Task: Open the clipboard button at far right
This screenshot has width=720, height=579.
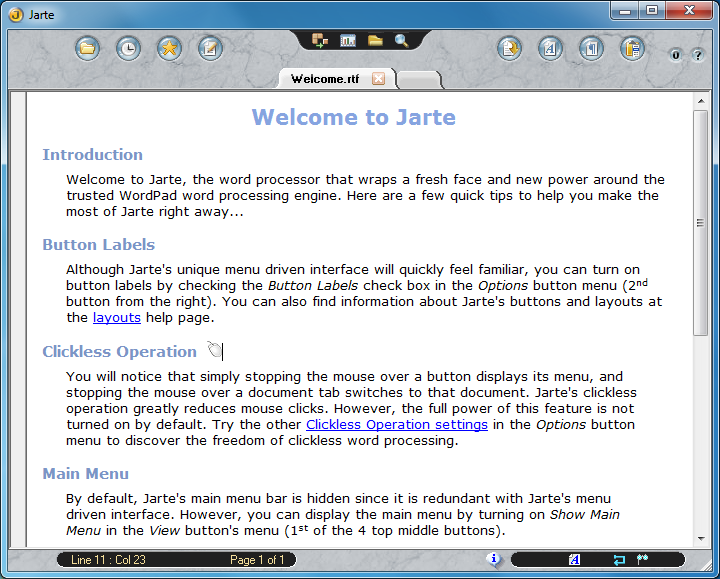Action: pos(632,48)
